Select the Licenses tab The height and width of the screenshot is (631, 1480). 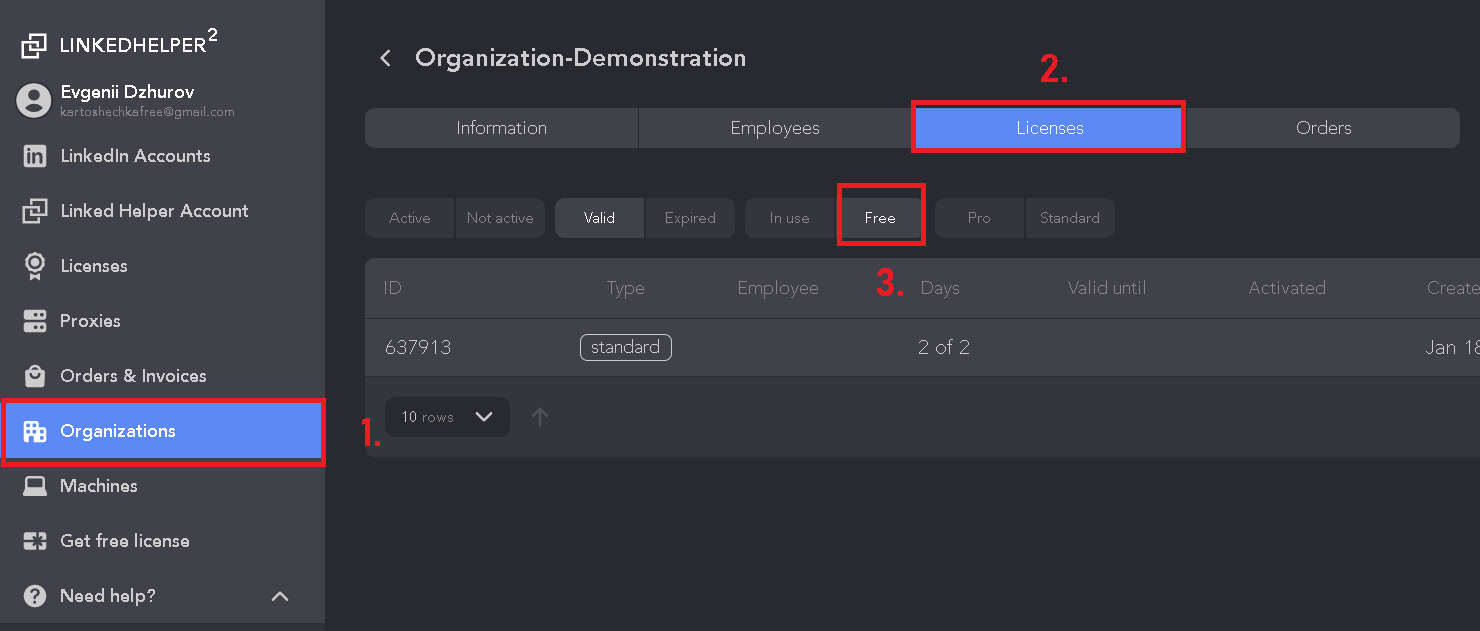tap(1049, 128)
